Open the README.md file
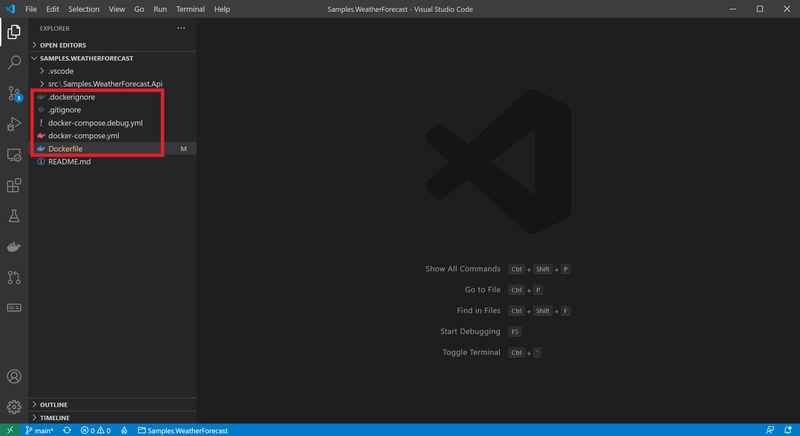 [x=112, y=162]
